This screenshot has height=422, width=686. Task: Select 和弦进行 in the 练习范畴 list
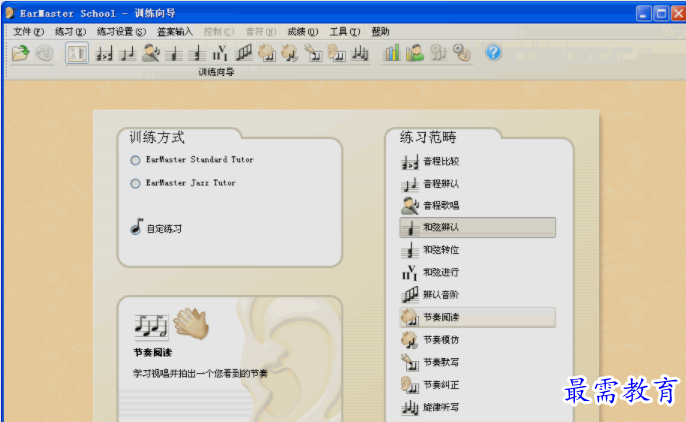click(x=477, y=273)
